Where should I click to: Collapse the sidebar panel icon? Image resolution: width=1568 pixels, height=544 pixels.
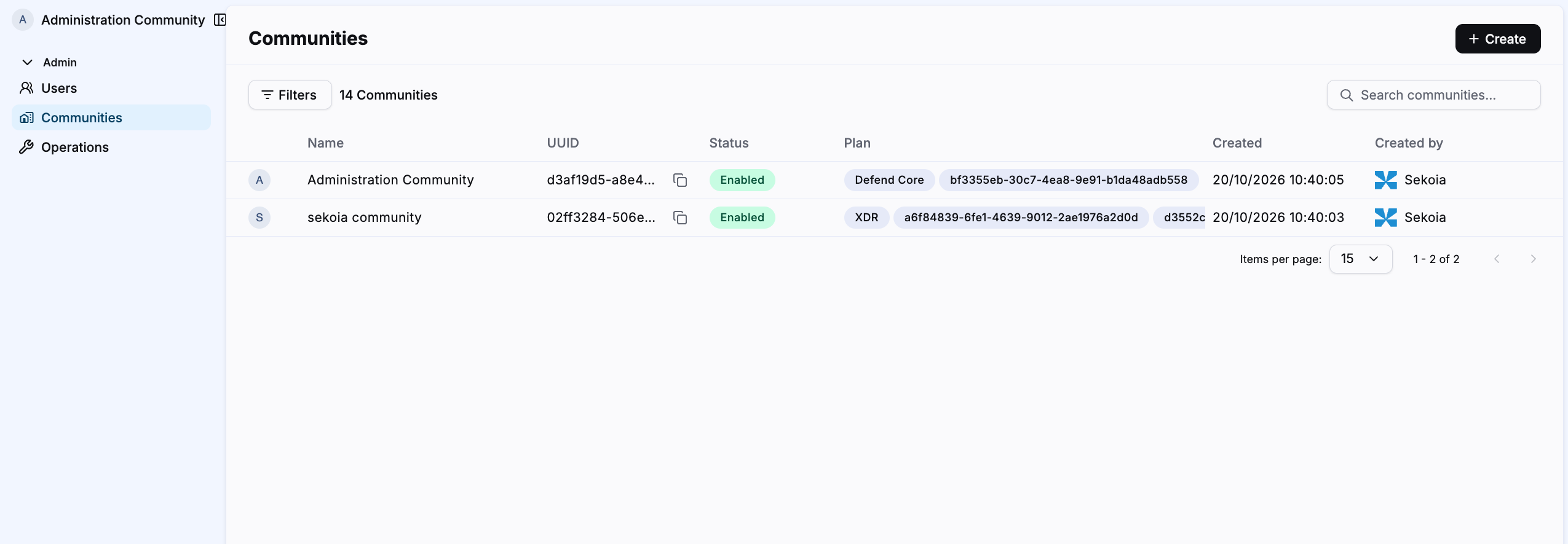click(x=220, y=20)
